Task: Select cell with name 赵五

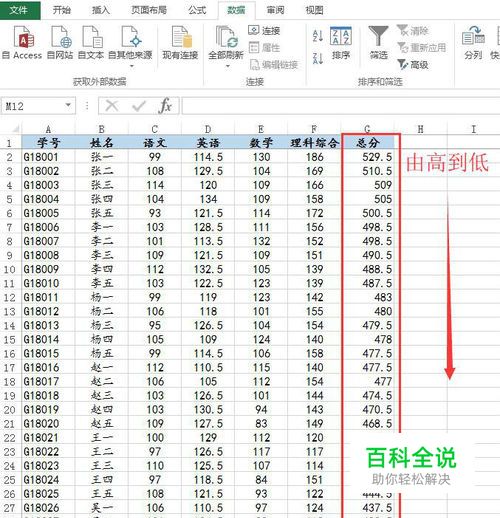Action: pyautogui.click(x=102, y=423)
